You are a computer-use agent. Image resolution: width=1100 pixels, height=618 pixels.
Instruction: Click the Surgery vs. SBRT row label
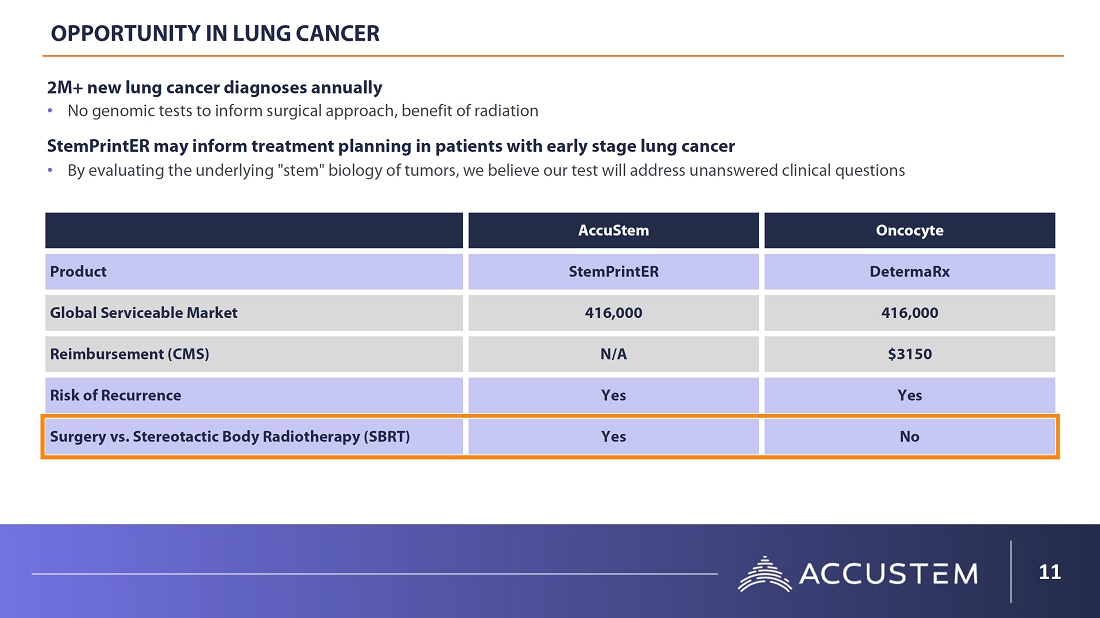pos(230,437)
